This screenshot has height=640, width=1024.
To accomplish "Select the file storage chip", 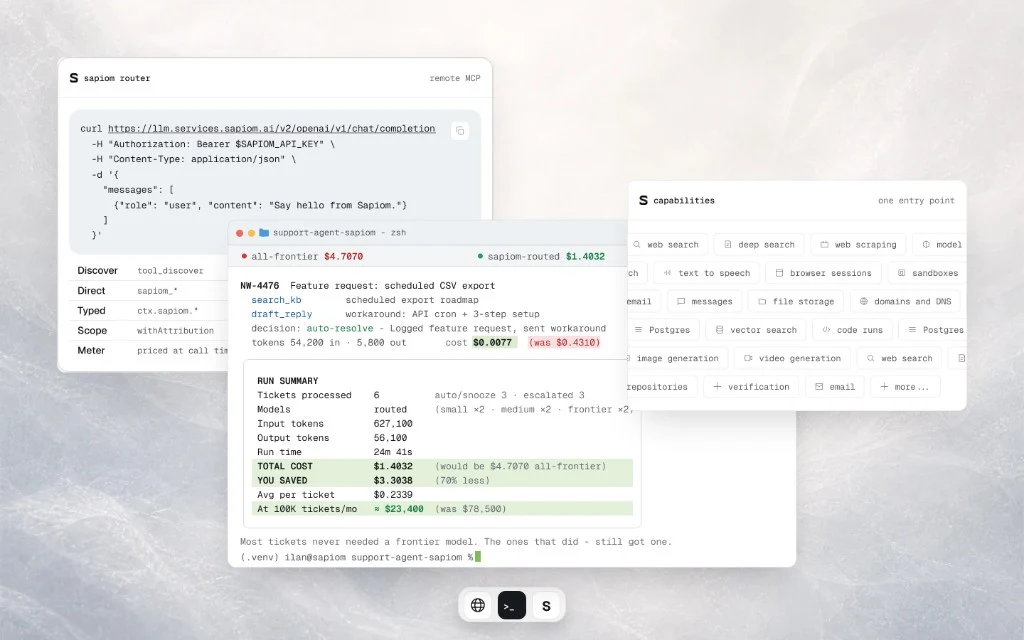I will [x=795, y=302].
